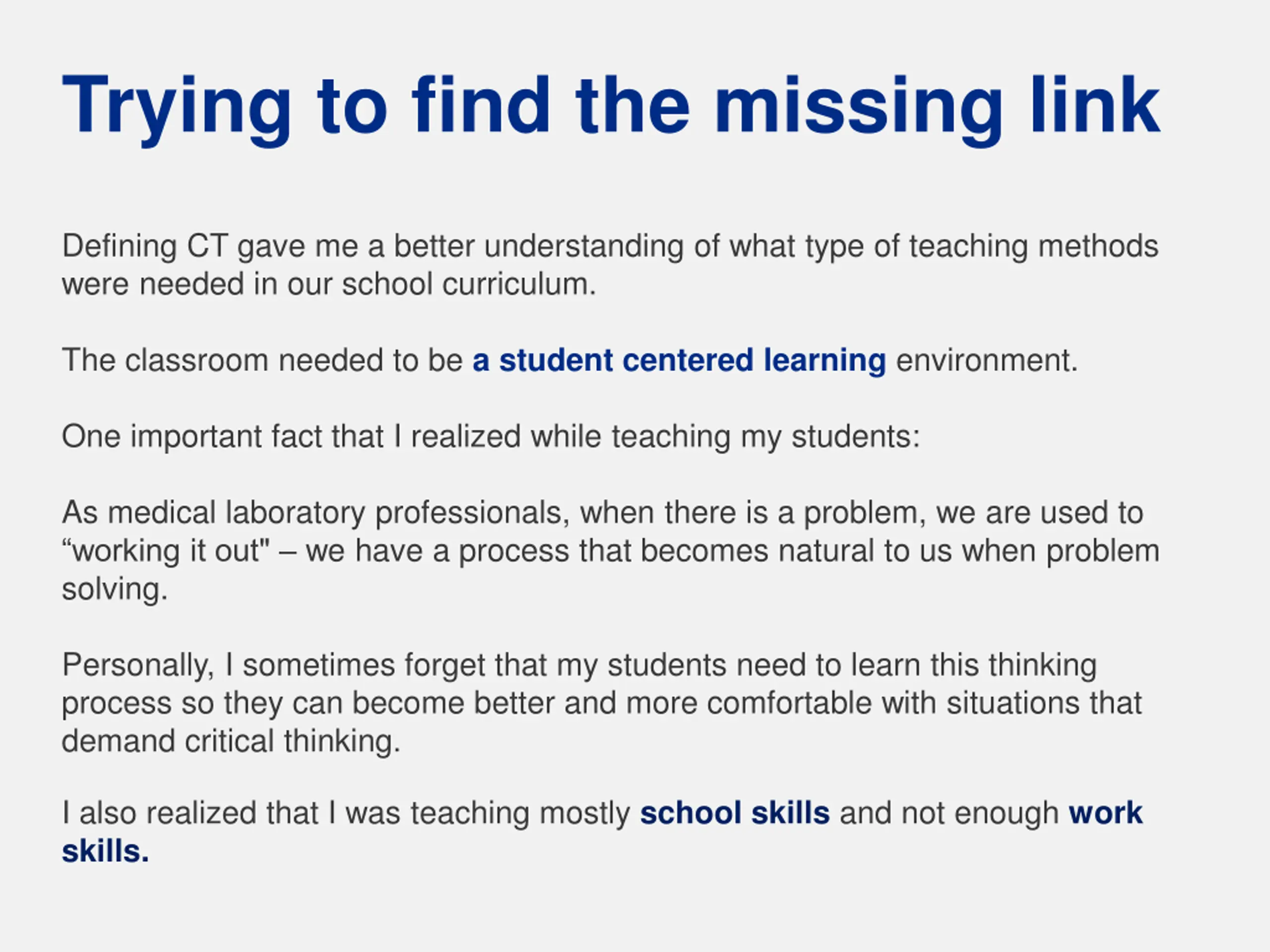This screenshot has height=952, width=1270.
Task: Click the bold phrase 'a student centered learning'
Action: [x=679, y=361]
